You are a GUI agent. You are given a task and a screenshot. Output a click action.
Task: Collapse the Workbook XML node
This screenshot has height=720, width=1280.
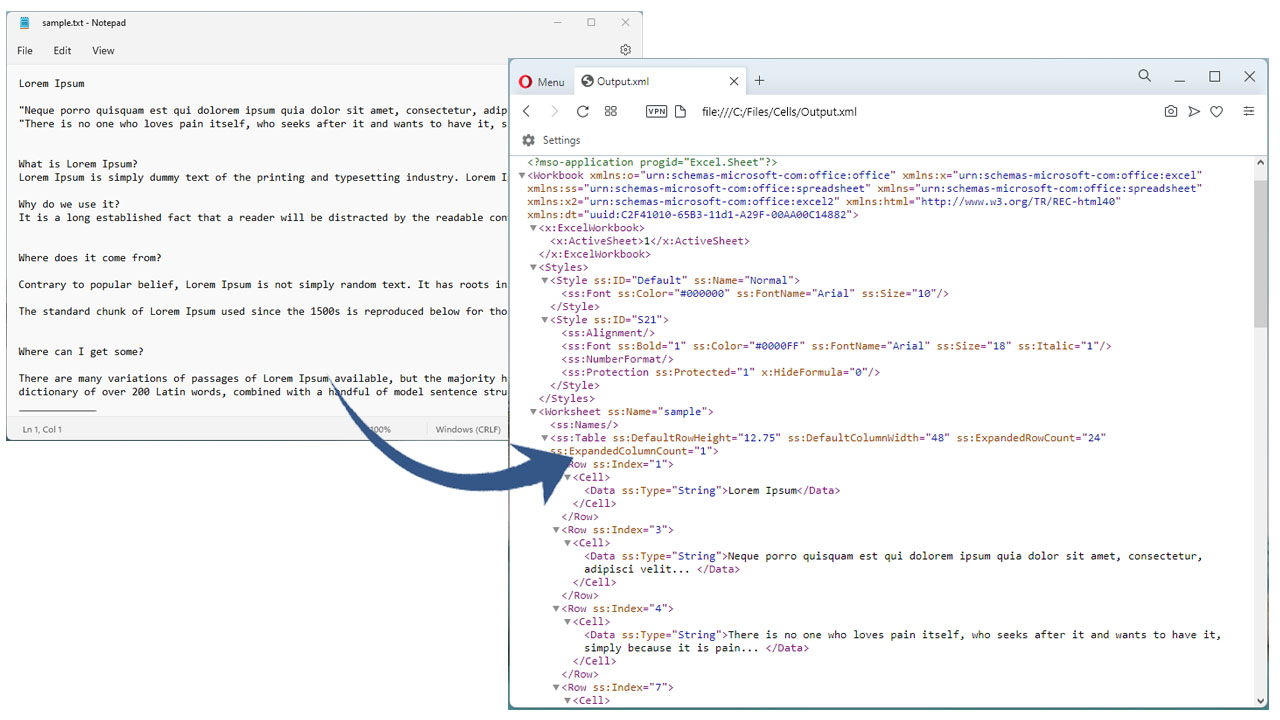[x=521, y=174]
